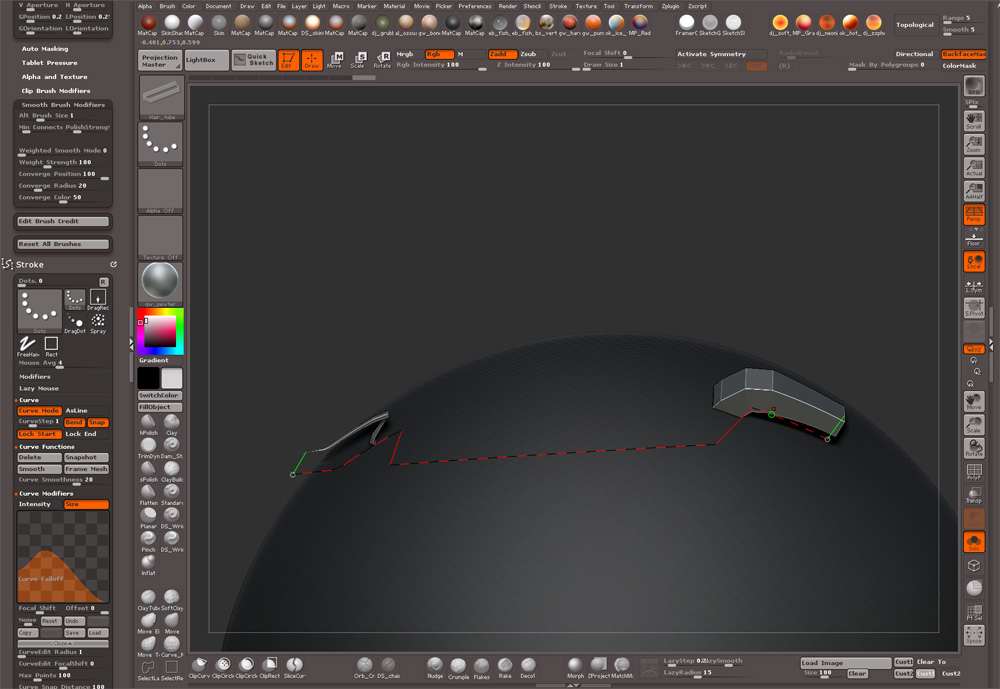Pick the Spray stroke icon
The image size is (1000, 689).
pyautogui.click(x=98, y=322)
